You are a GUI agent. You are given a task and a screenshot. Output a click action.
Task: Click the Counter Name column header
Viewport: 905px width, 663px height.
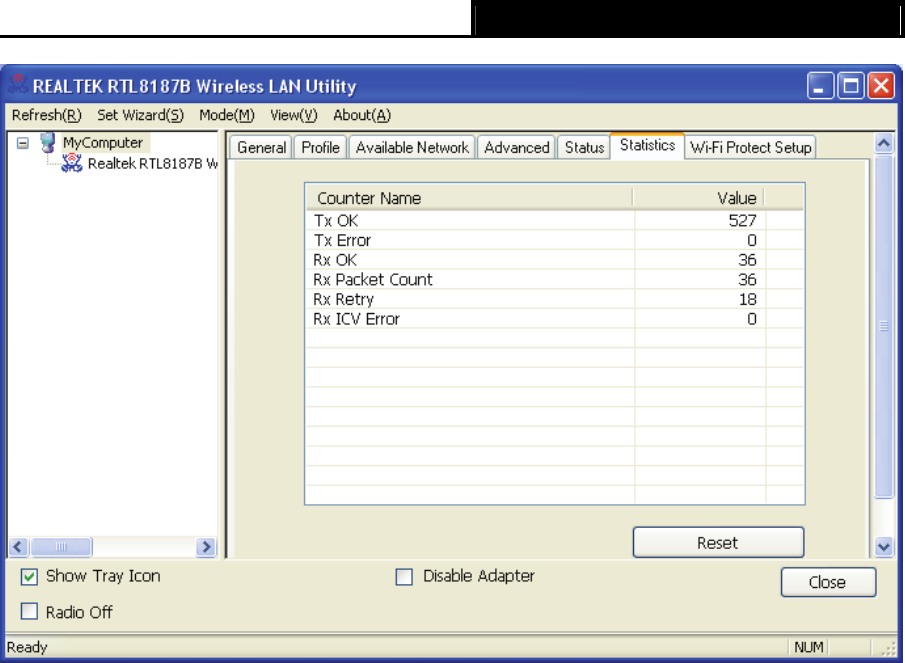pos(469,198)
